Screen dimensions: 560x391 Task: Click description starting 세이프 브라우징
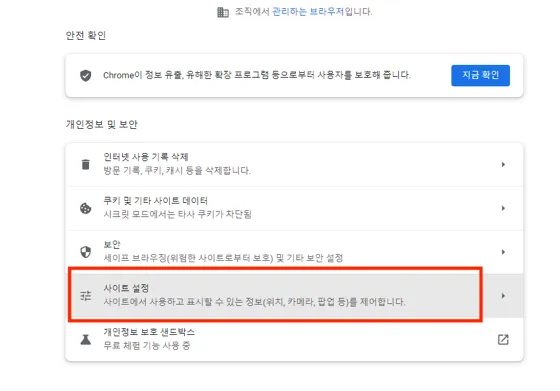[223, 258]
